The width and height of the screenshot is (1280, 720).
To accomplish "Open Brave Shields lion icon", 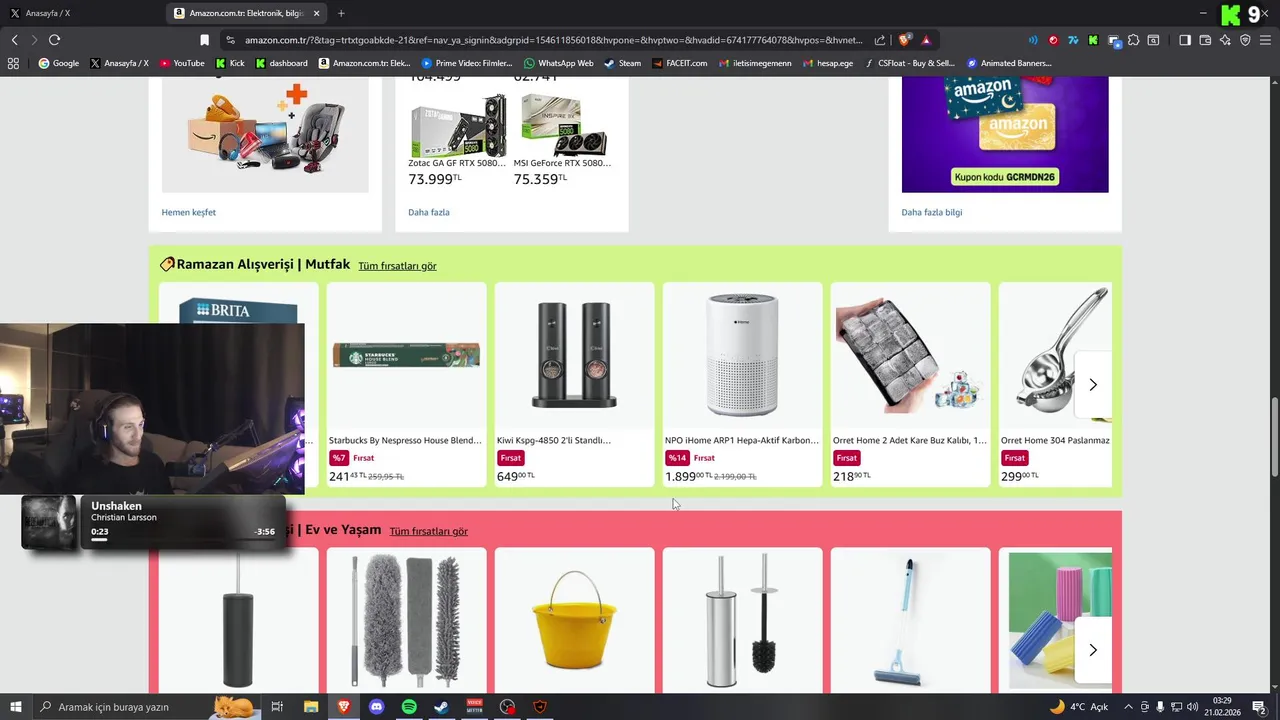I will (904, 40).
